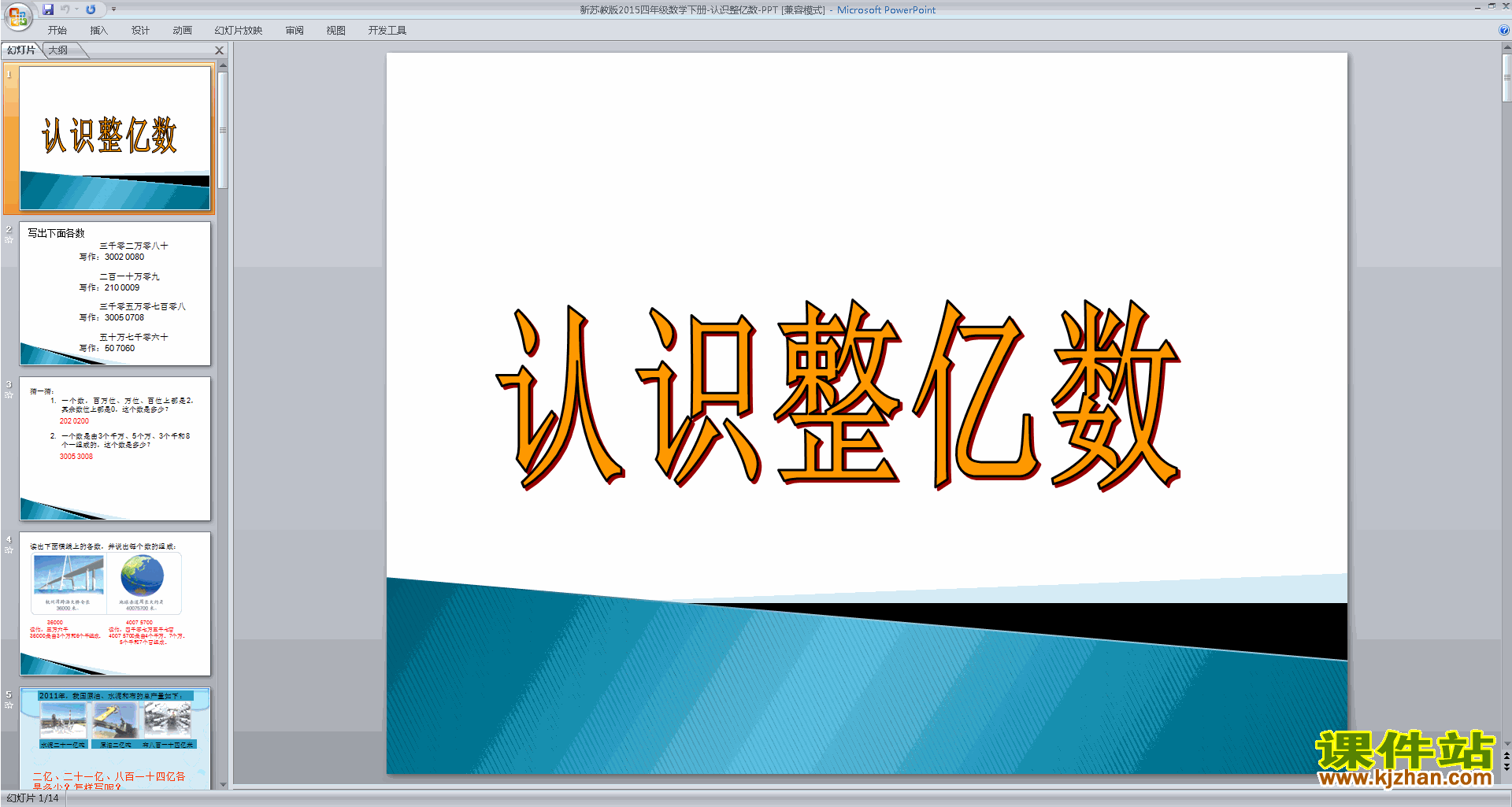1512x807 pixels.
Task: Select slide 1 thumbnail 认识整亿数
Action: (115, 138)
